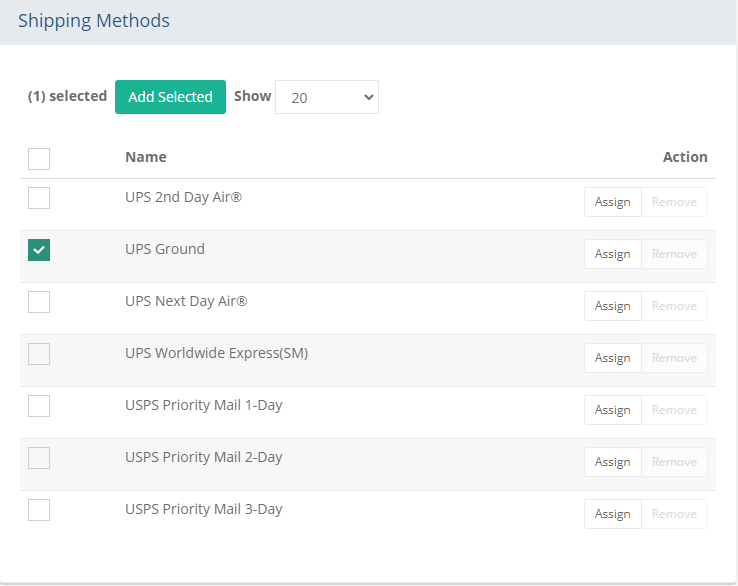
Task: Check the USPS Priority Mail 3-Day checkbox
Action: pyautogui.click(x=39, y=510)
